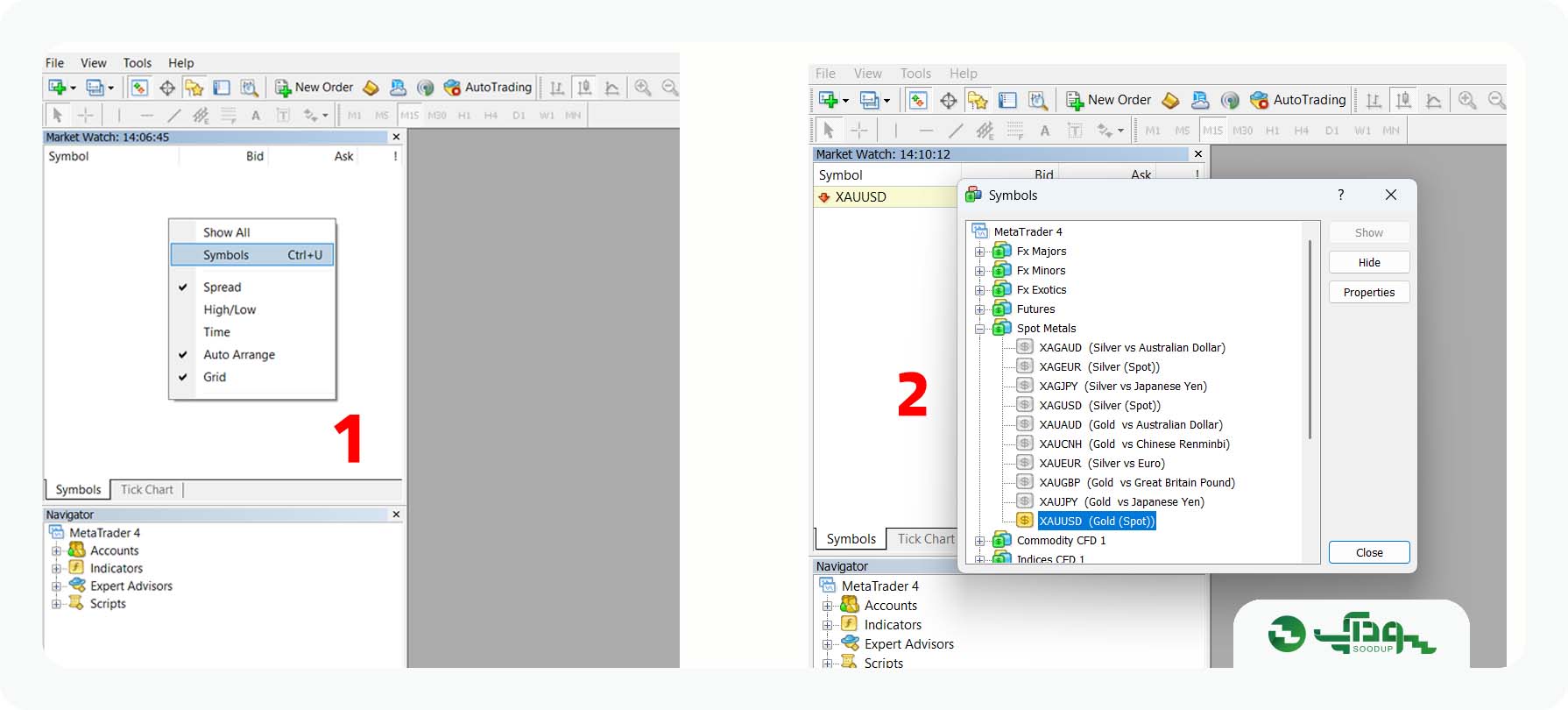The height and width of the screenshot is (710, 1568).
Task: Open Market Watch icon in right toolbar
Action: coord(918,100)
